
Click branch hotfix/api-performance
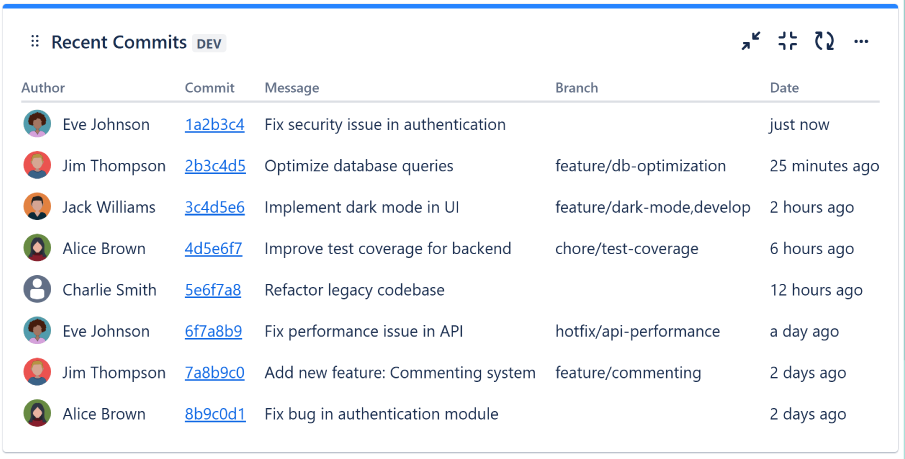(638, 331)
